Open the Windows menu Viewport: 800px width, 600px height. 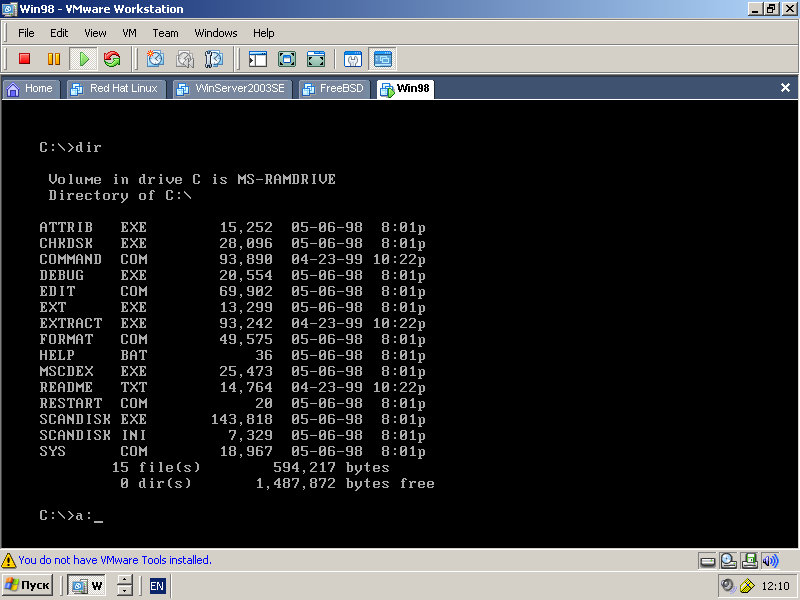(216, 33)
